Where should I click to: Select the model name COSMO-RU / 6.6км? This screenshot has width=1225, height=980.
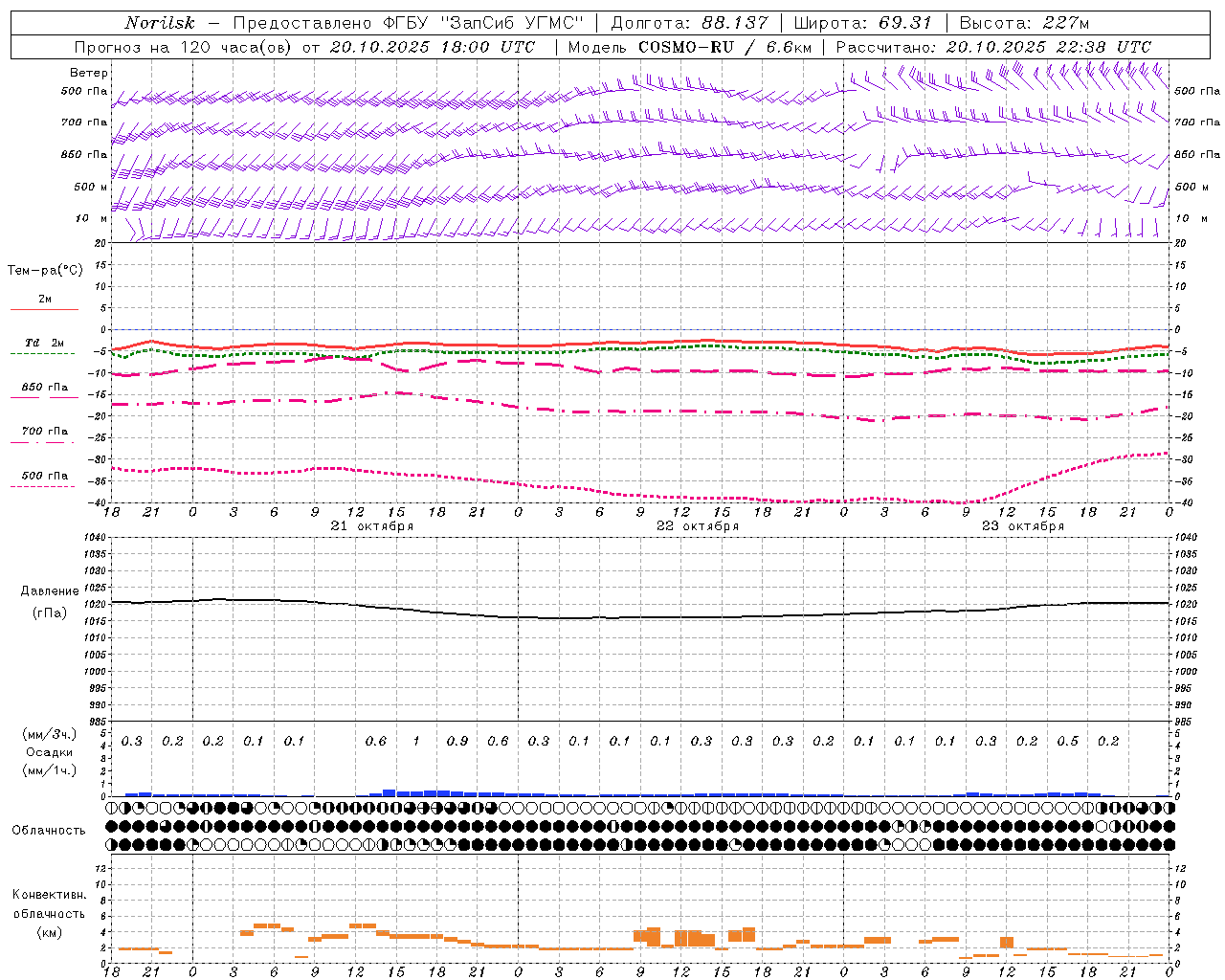coord(725,47)
